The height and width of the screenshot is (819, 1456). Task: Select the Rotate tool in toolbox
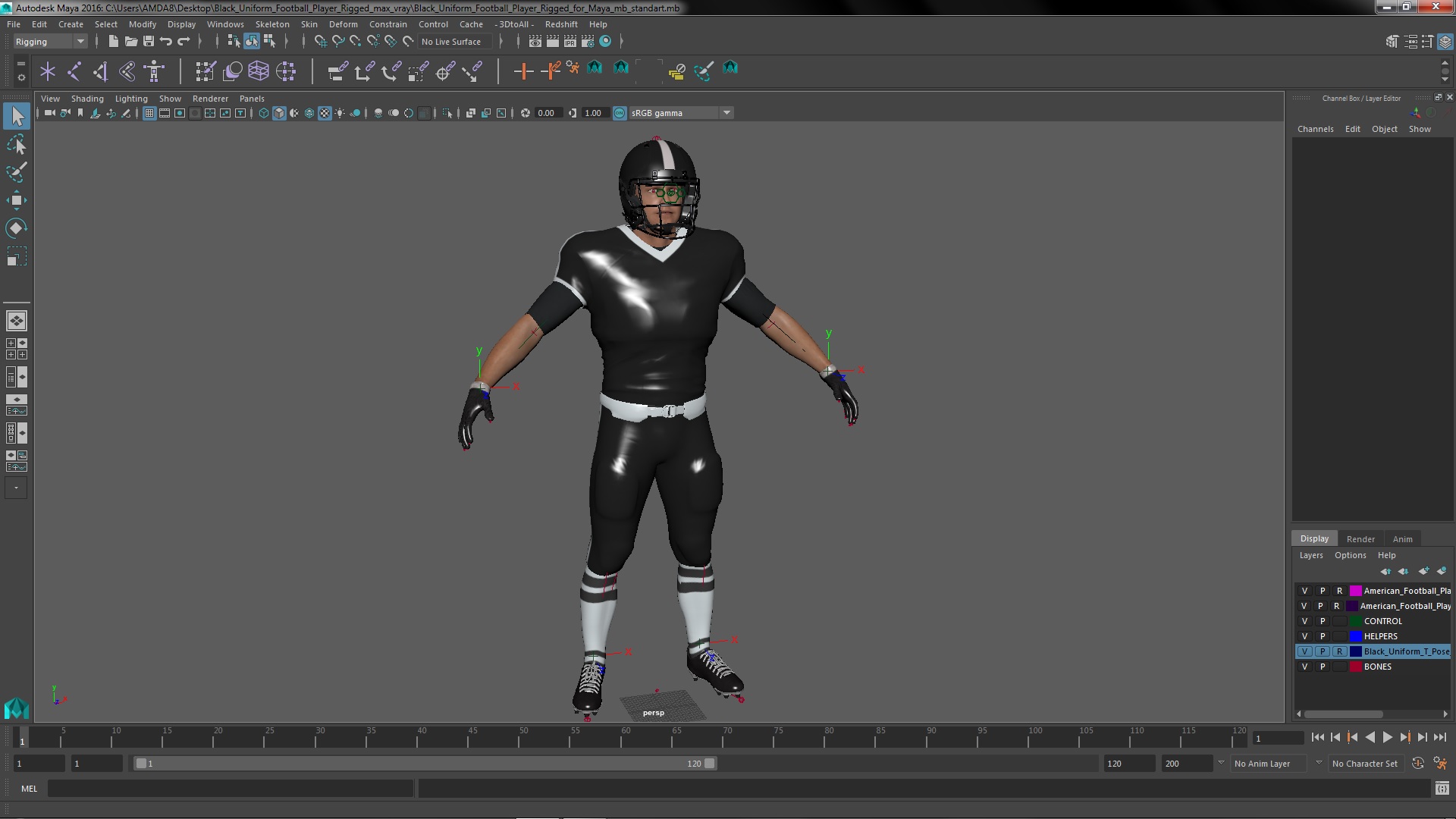pyautogui.click(x=16, y=228)
